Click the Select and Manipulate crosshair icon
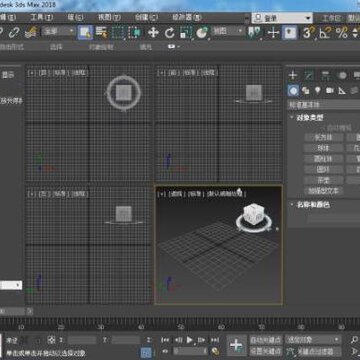This screenshot has width=360, height=360. point(273,32)
